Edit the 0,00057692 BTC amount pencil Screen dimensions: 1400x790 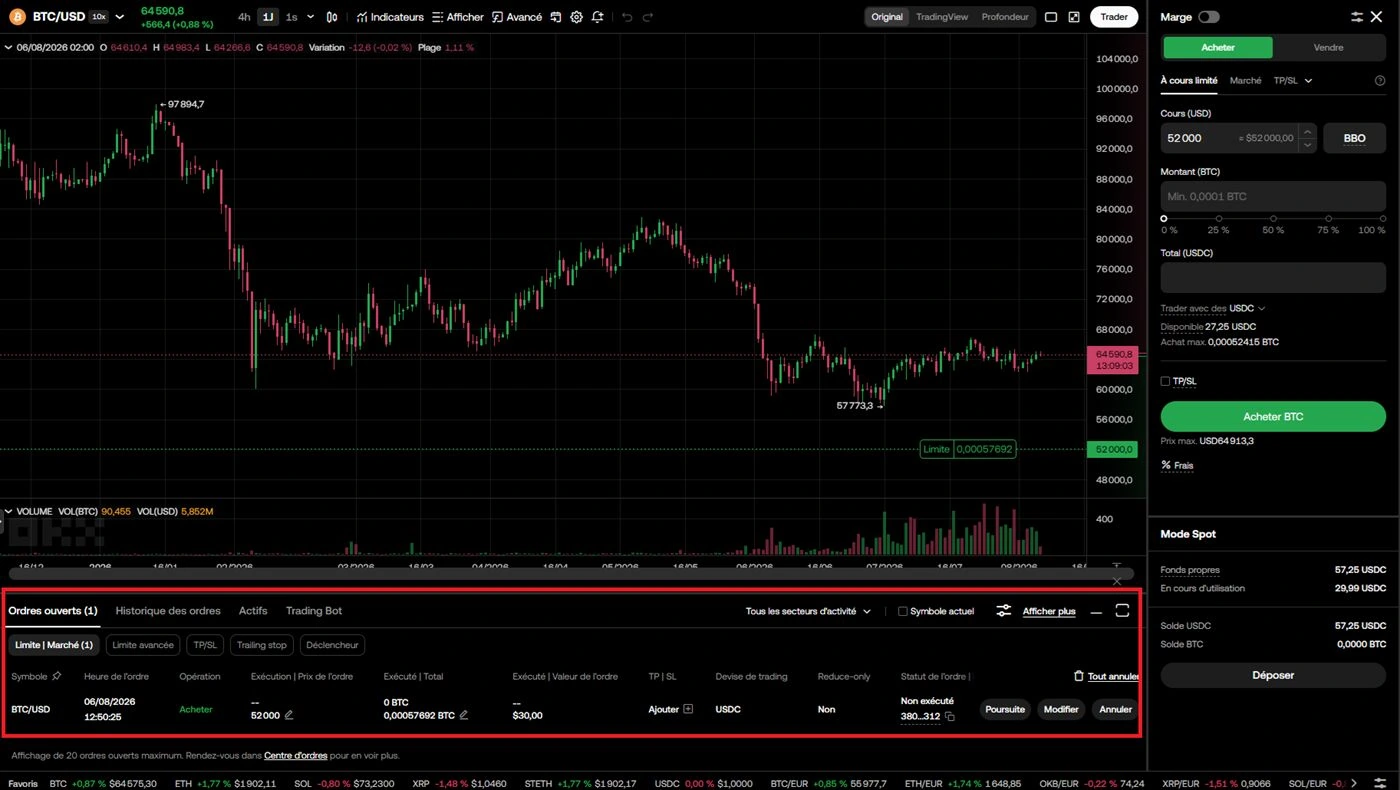tap(464, 715)
